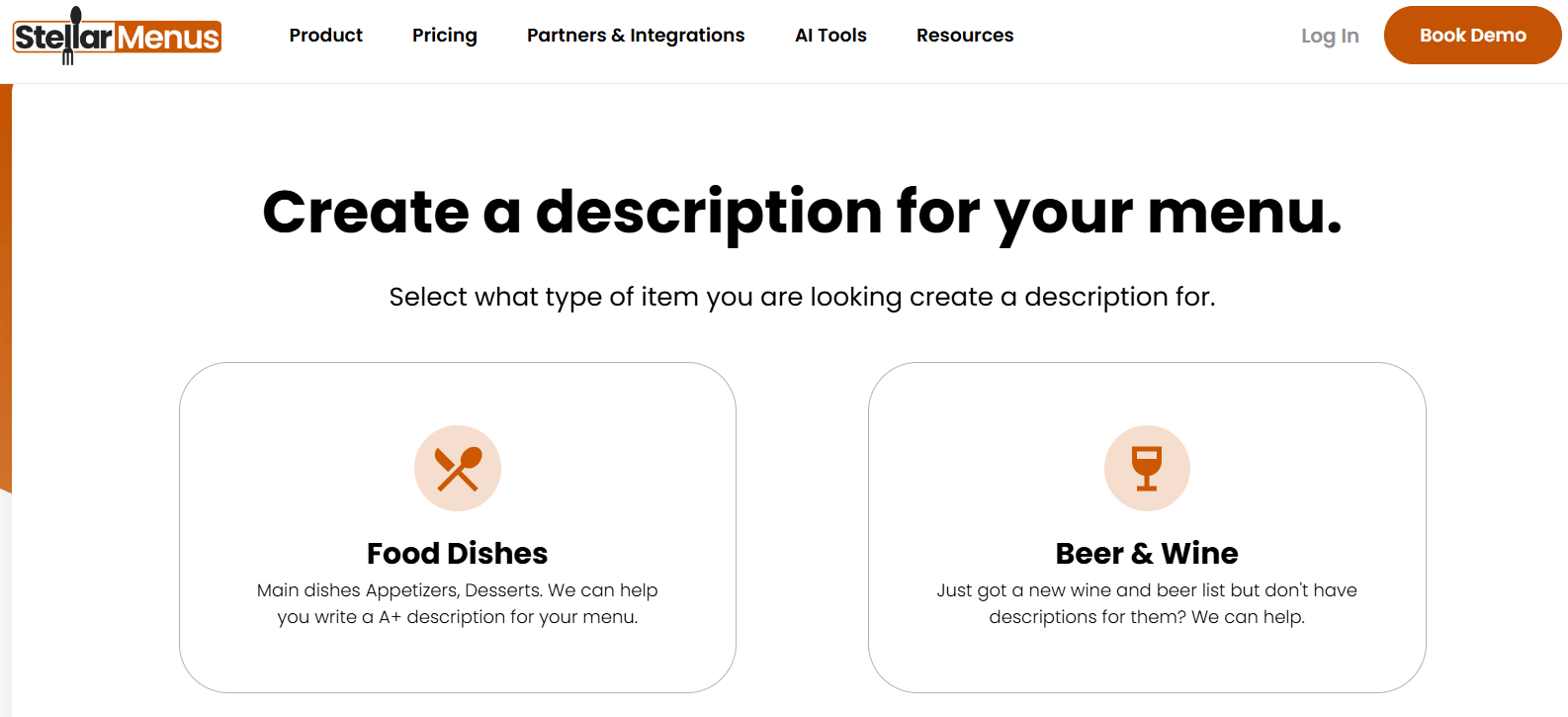Expand the Product navigation menu
This screenshot has width=1568, height=717.
click(x=325, y=36)
